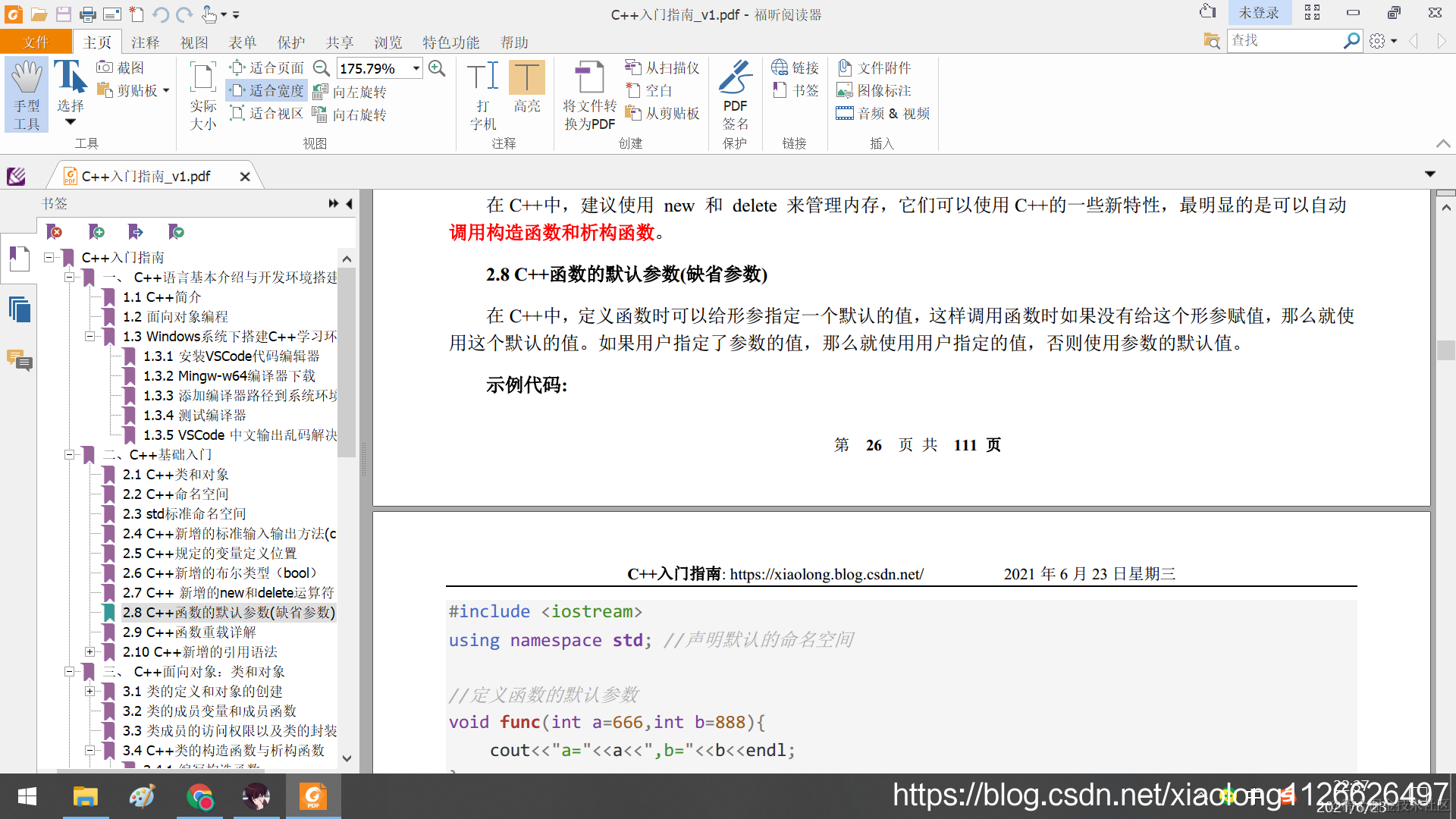Image resolution: width=1456 pixels, height=819 pixels.
Task: Open bookmark 2.9 C++函数重载详解
Action: (x=189, y=632)
